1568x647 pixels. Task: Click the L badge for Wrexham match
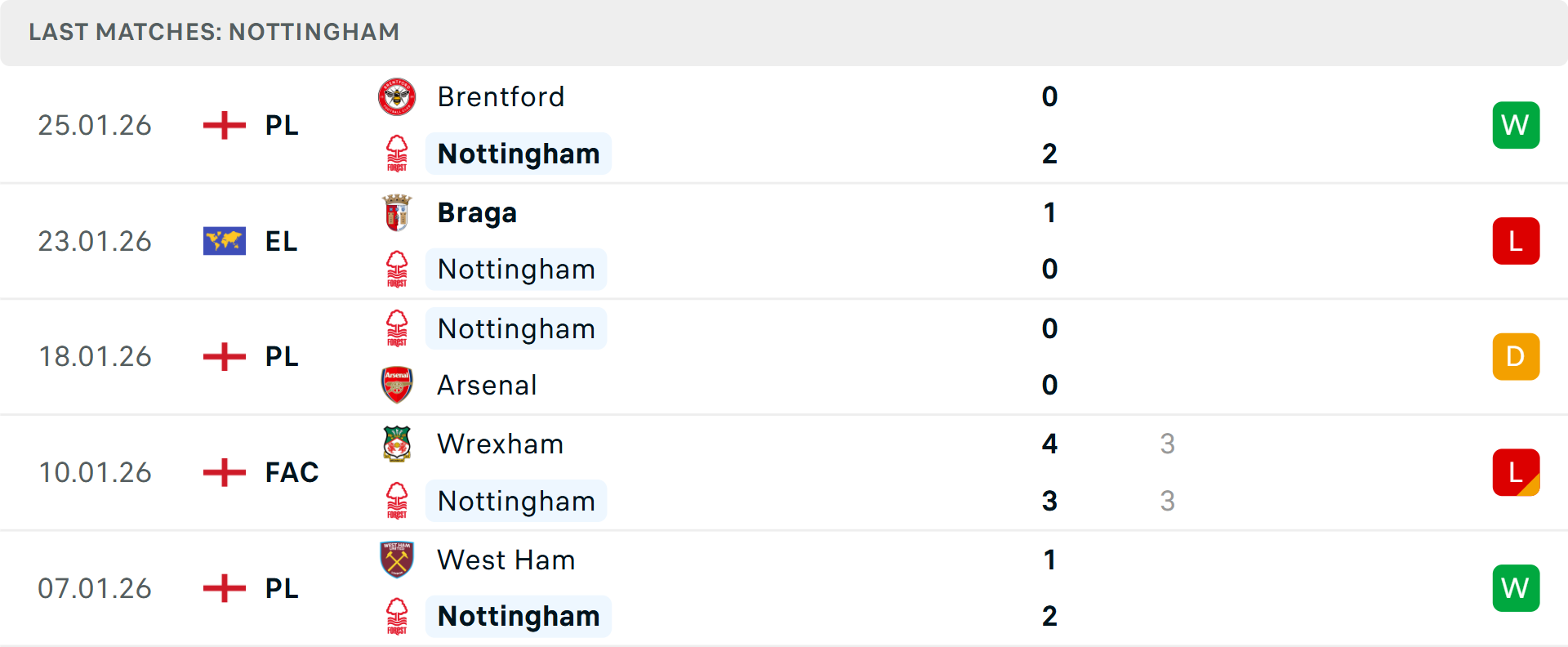point(1516,472)
